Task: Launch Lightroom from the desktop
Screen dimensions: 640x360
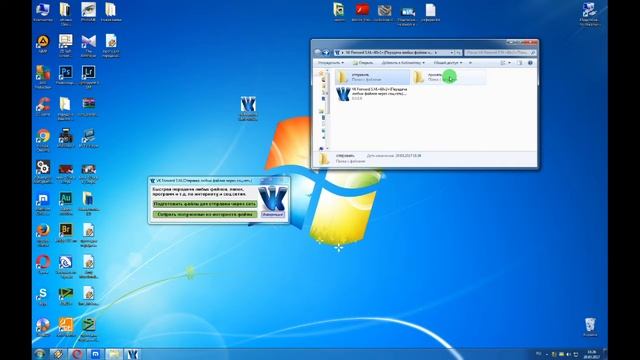Action: point(89,76)
